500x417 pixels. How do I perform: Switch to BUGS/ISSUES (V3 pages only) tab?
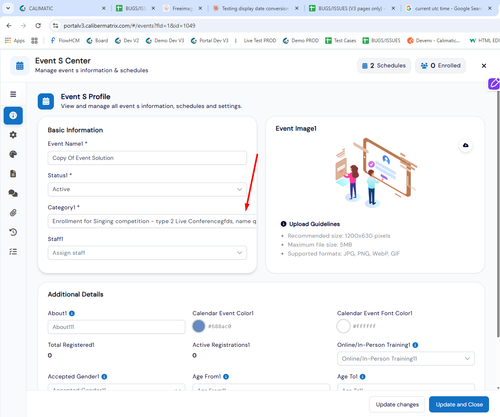coord(352,8)
